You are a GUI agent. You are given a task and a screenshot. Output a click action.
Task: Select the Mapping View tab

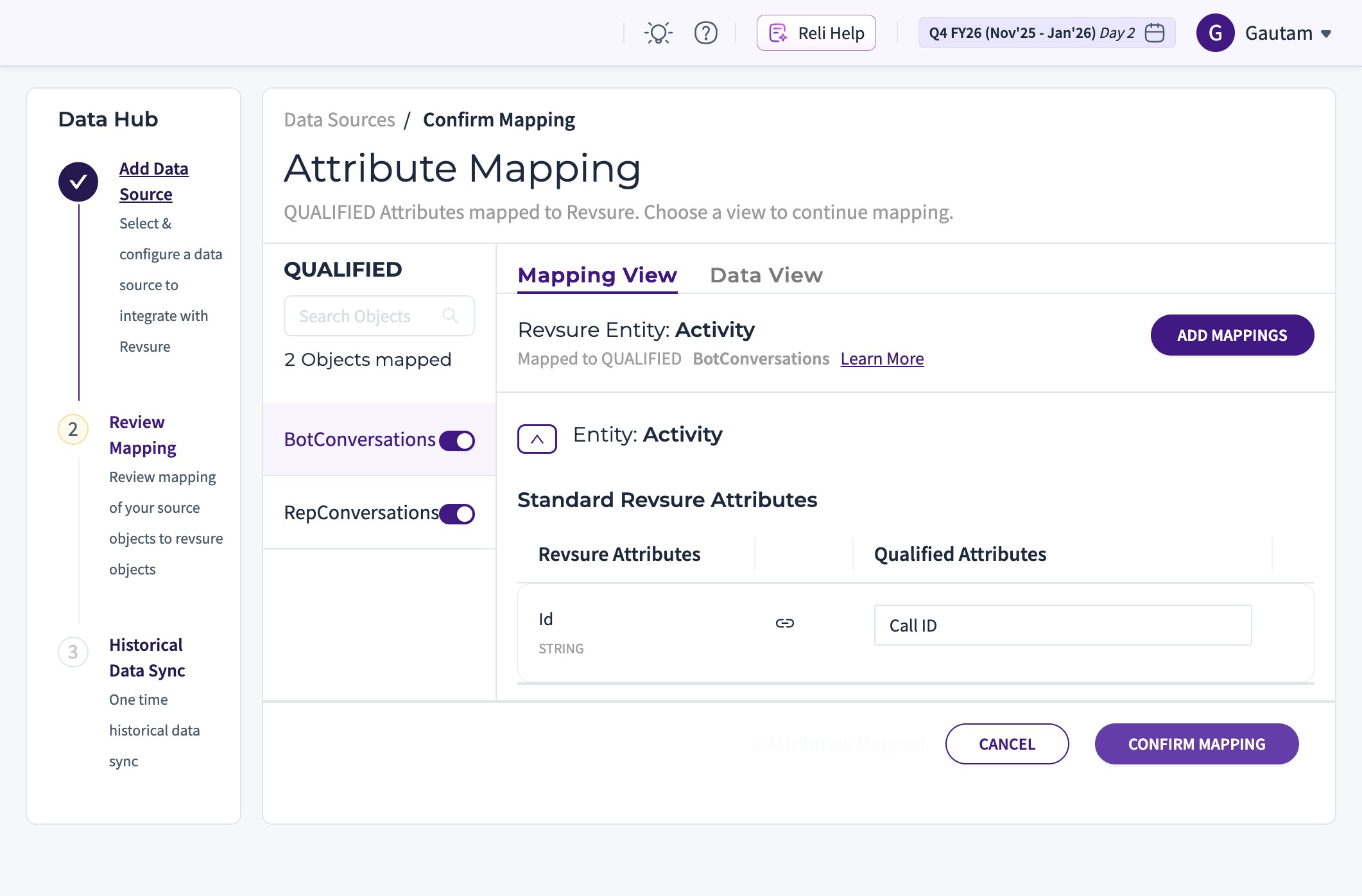coord(597,275)
